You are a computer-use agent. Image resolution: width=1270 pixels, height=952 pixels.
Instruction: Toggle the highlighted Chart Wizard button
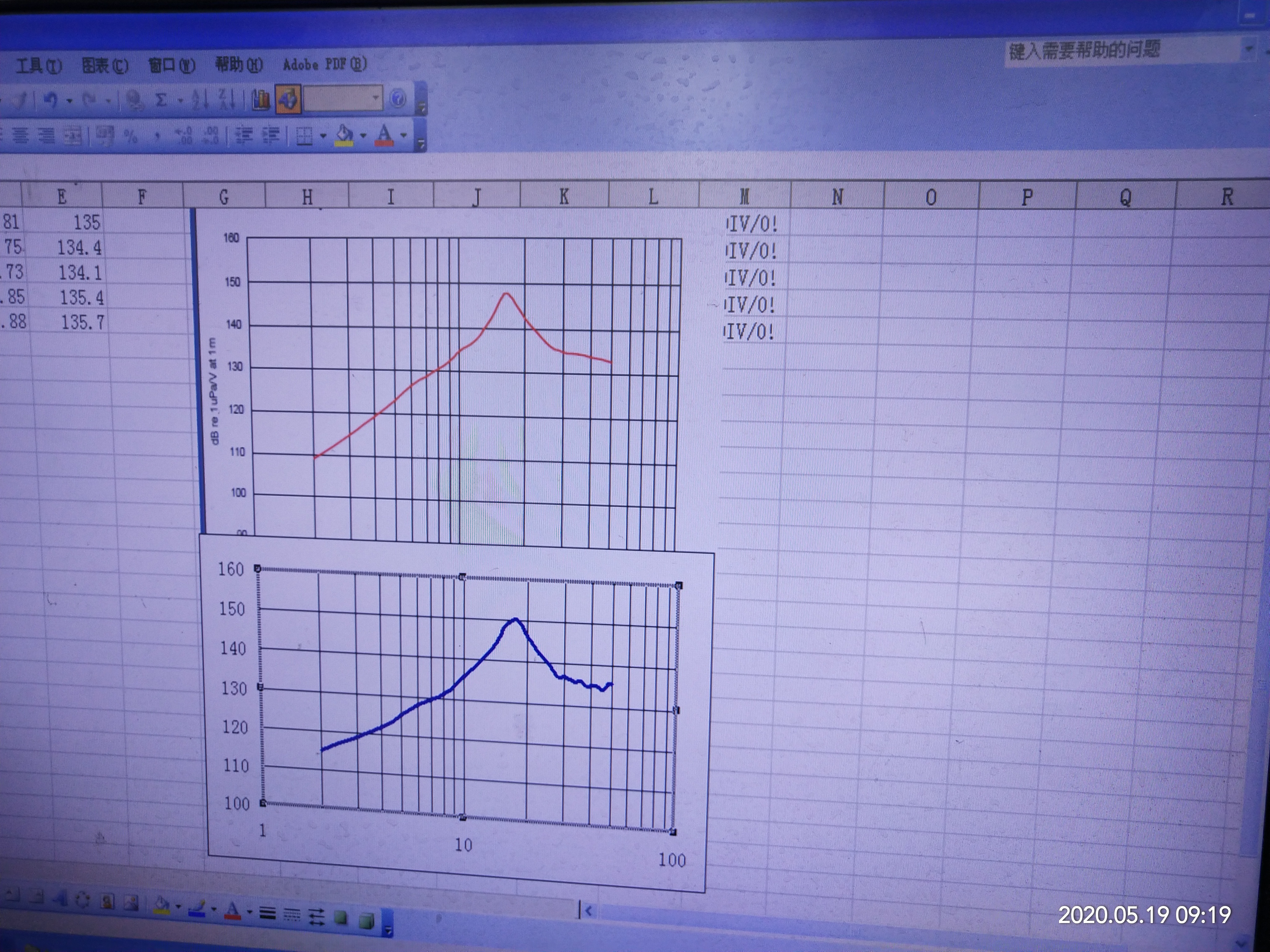tap(288, 99)
